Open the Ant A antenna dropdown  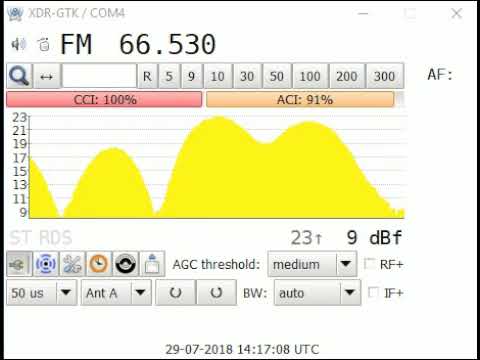click(116, 293)
